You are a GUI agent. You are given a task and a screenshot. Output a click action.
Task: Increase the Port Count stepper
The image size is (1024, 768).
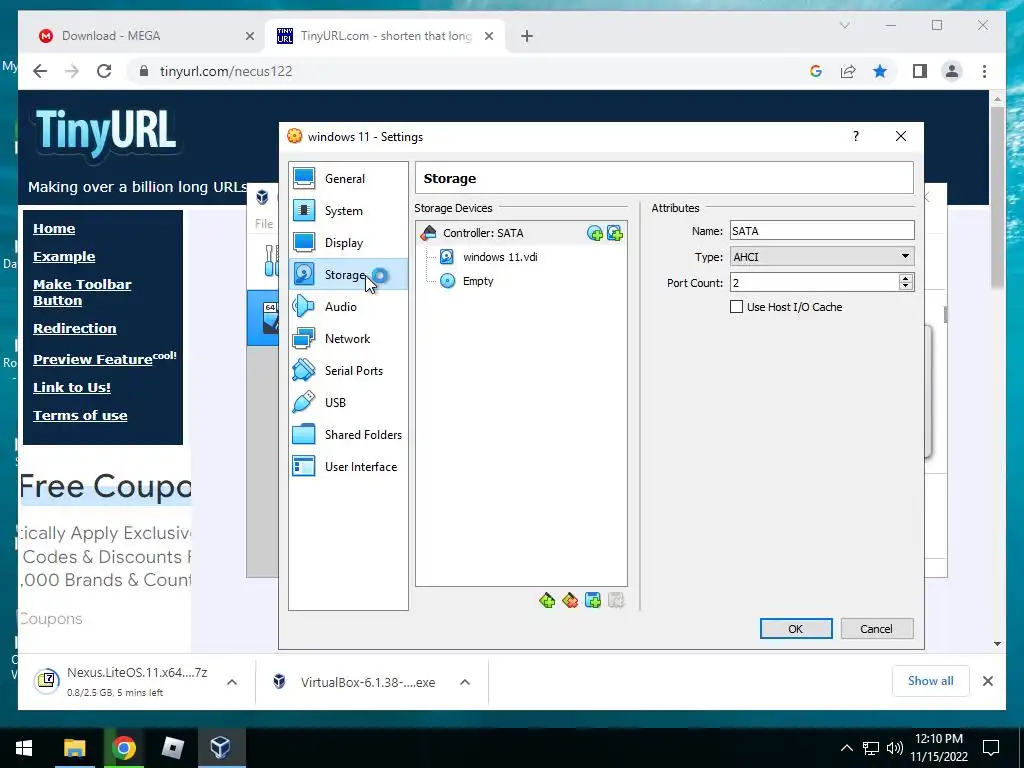click(905, 278)
